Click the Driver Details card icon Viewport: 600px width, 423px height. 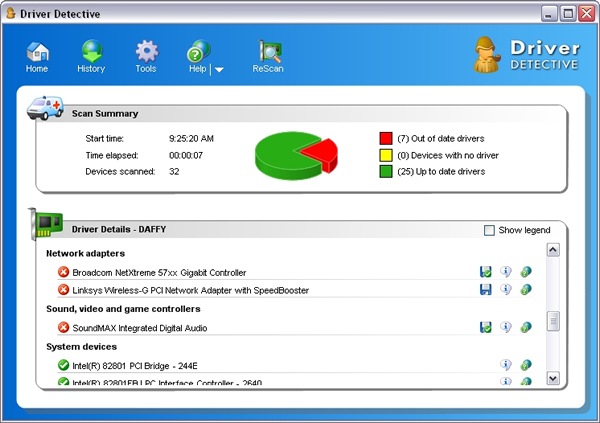46,224
